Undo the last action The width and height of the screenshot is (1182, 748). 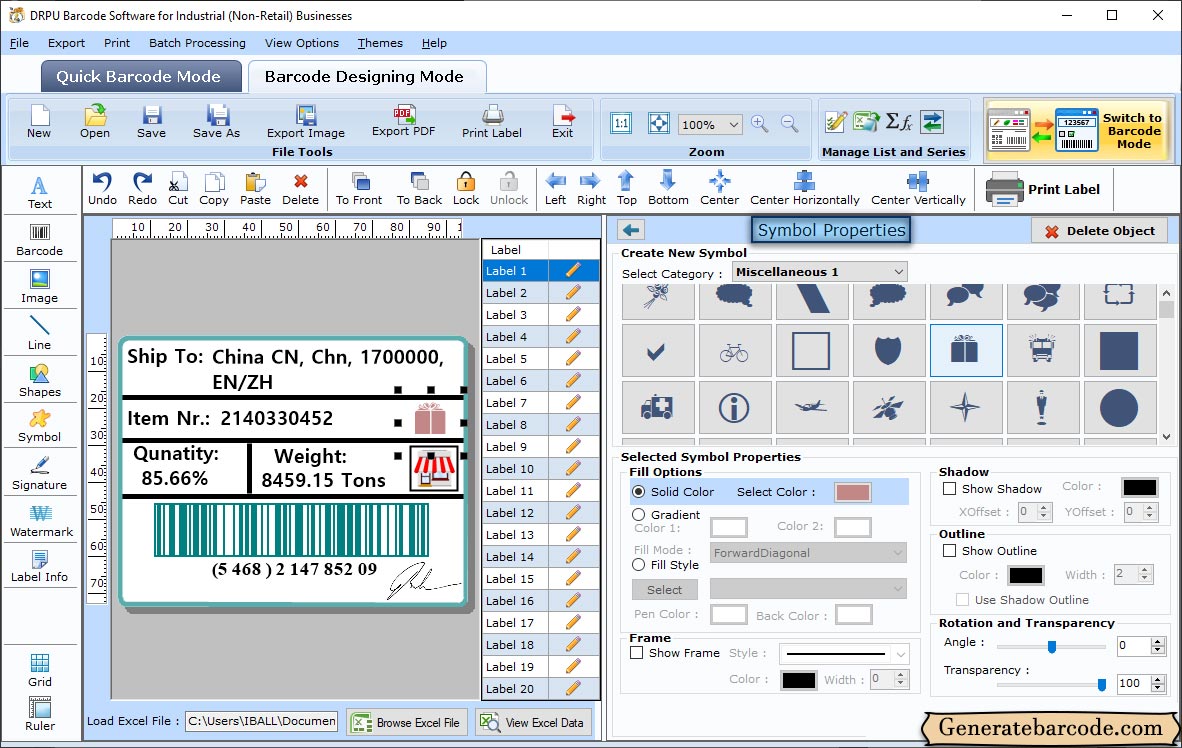coord(103,189)
